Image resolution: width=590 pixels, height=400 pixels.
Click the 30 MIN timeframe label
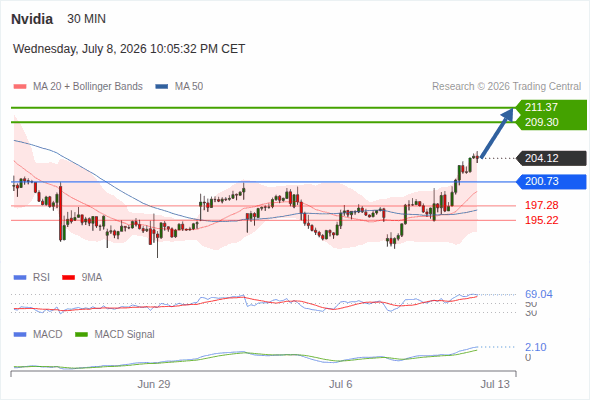tap(87, 19)
